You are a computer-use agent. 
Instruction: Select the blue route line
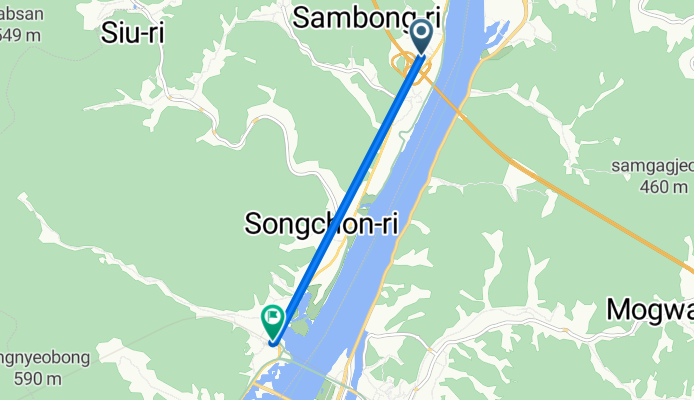[x=347, y=200]
